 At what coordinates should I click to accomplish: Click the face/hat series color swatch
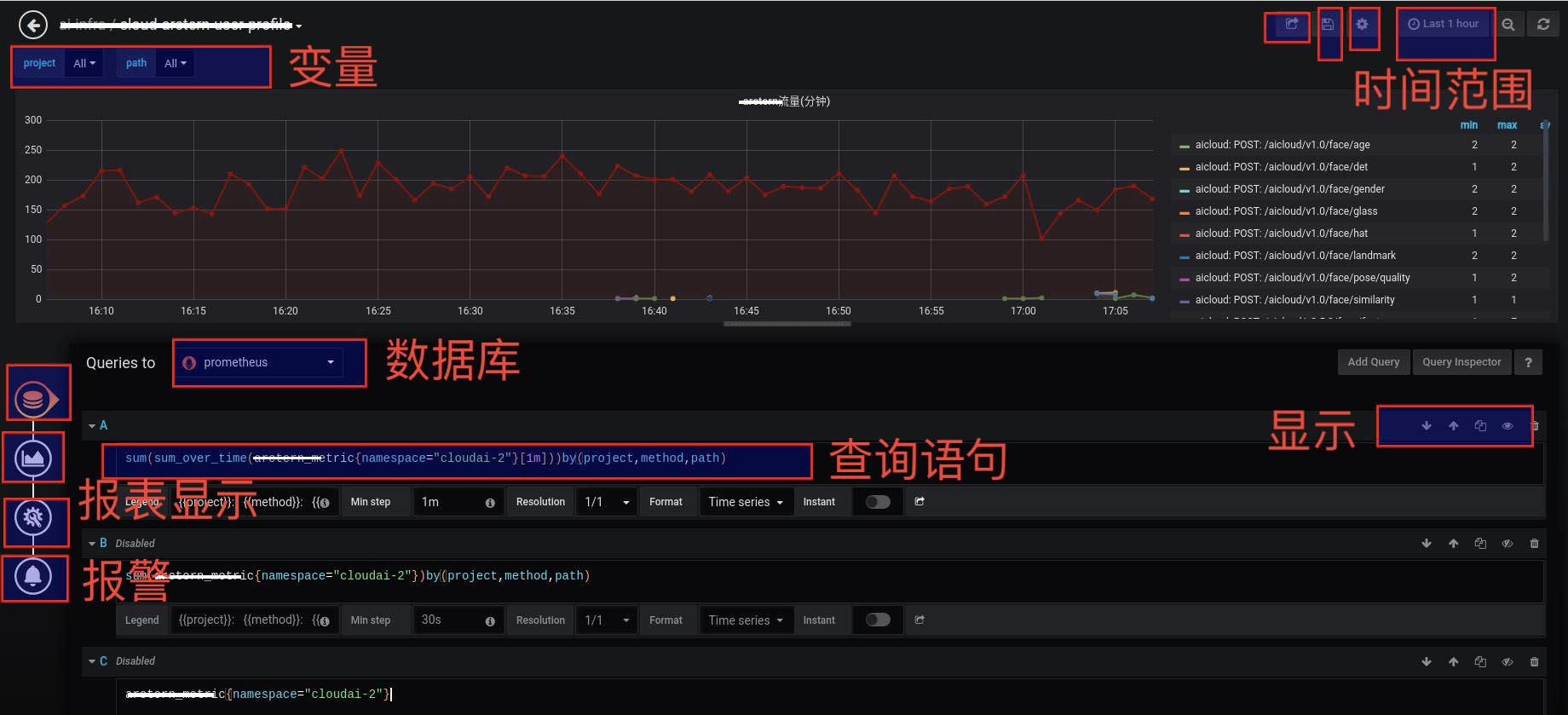1185,234
